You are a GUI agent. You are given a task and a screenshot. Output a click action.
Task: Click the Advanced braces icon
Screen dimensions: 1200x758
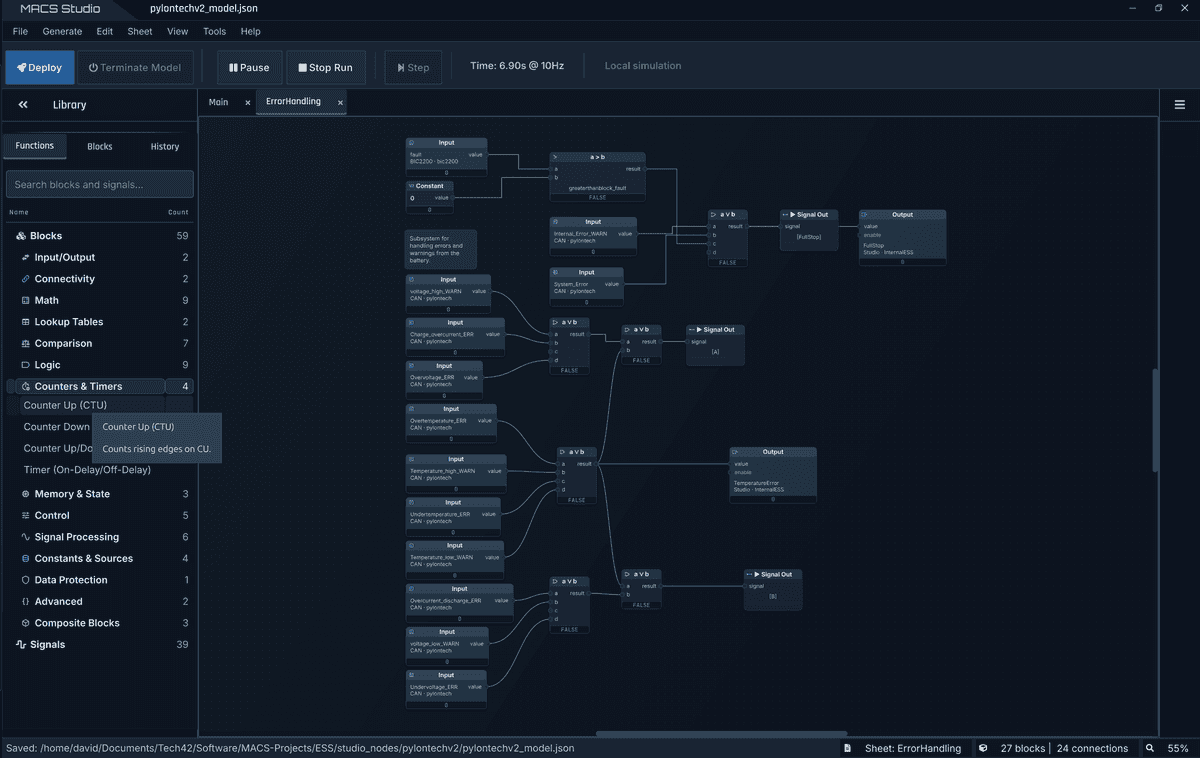[x=25, y=601]
